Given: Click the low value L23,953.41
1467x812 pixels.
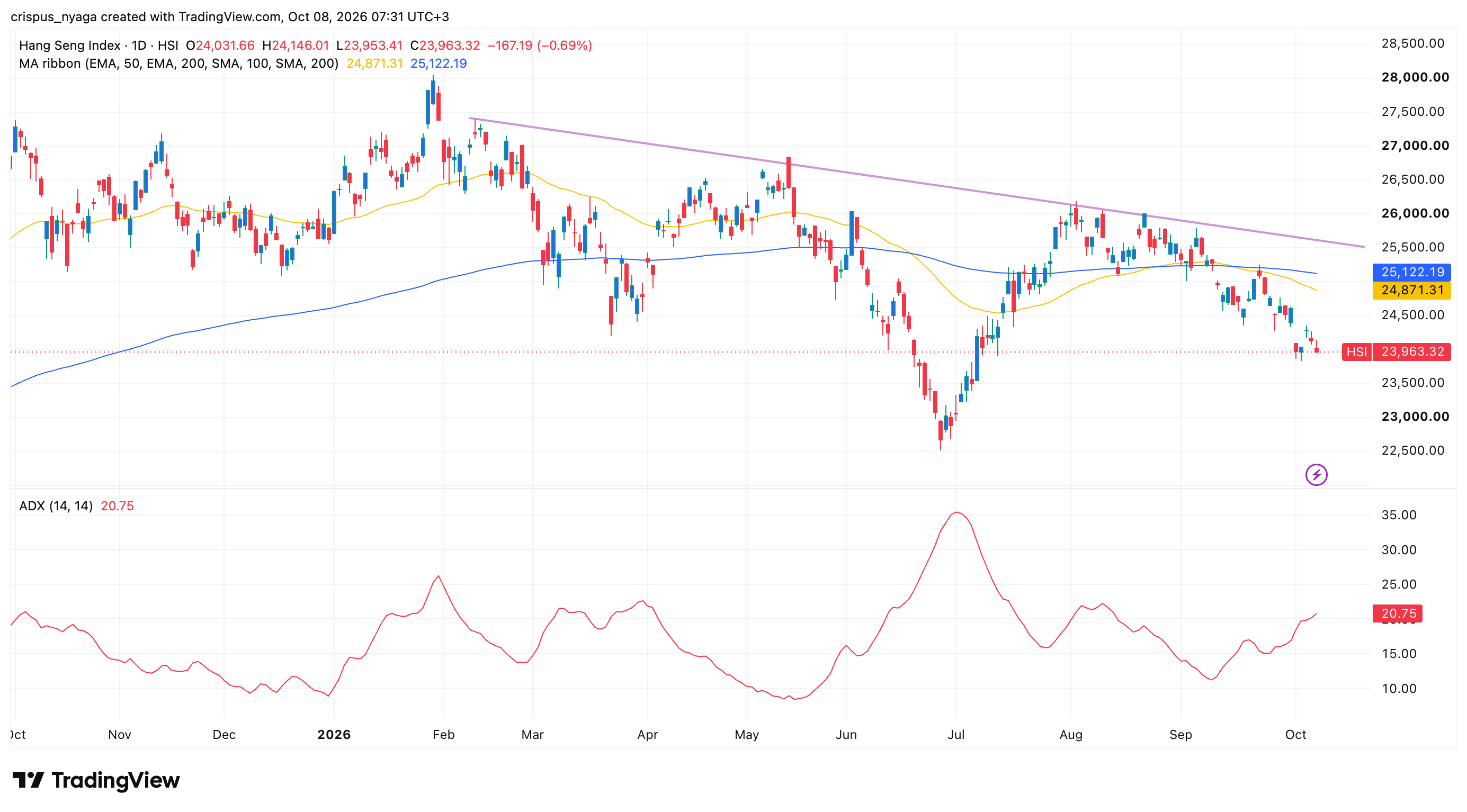Looking at the screenshot, I should (370, 45).
